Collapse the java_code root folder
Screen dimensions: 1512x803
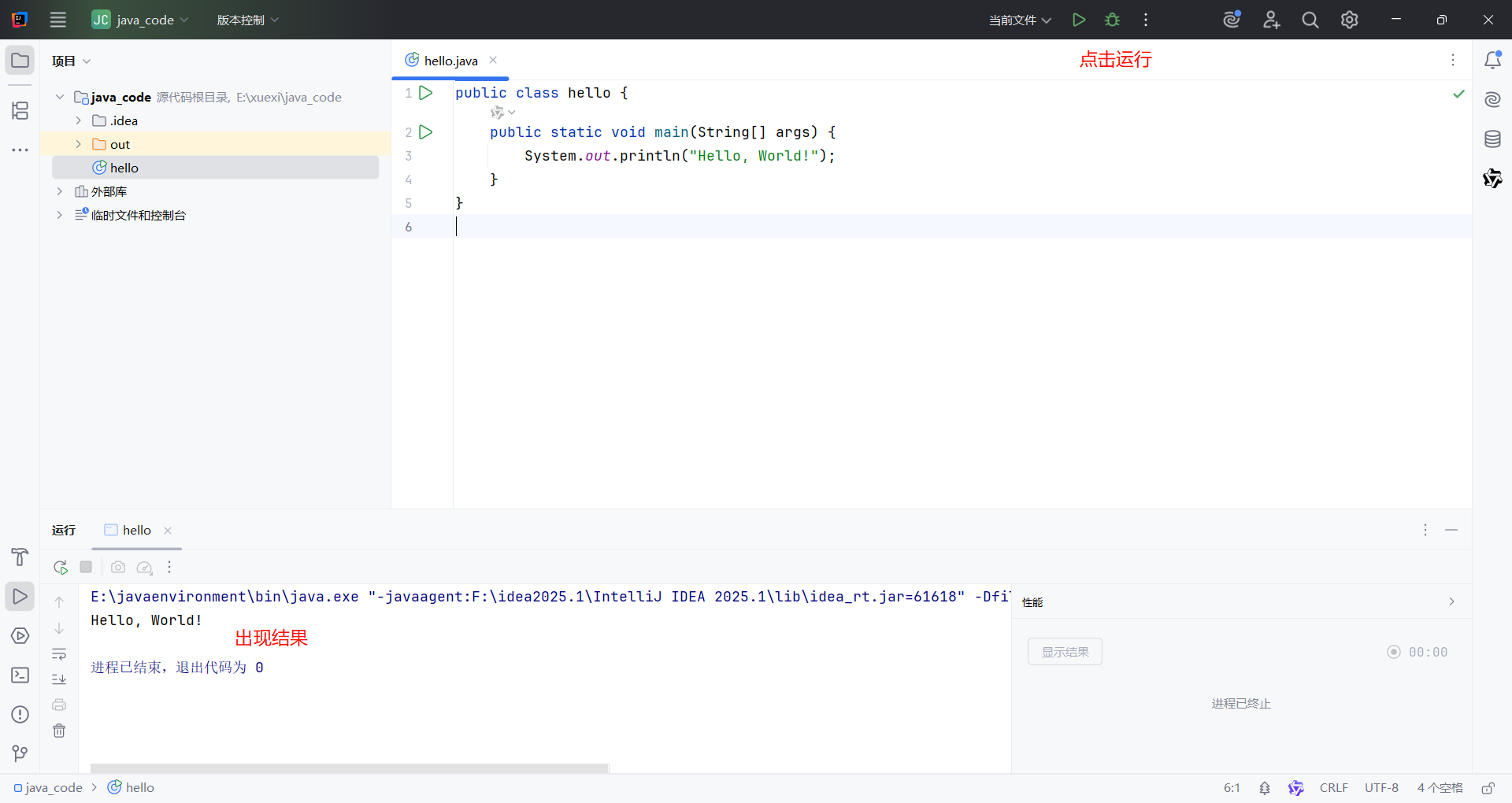tap(60, 97)
